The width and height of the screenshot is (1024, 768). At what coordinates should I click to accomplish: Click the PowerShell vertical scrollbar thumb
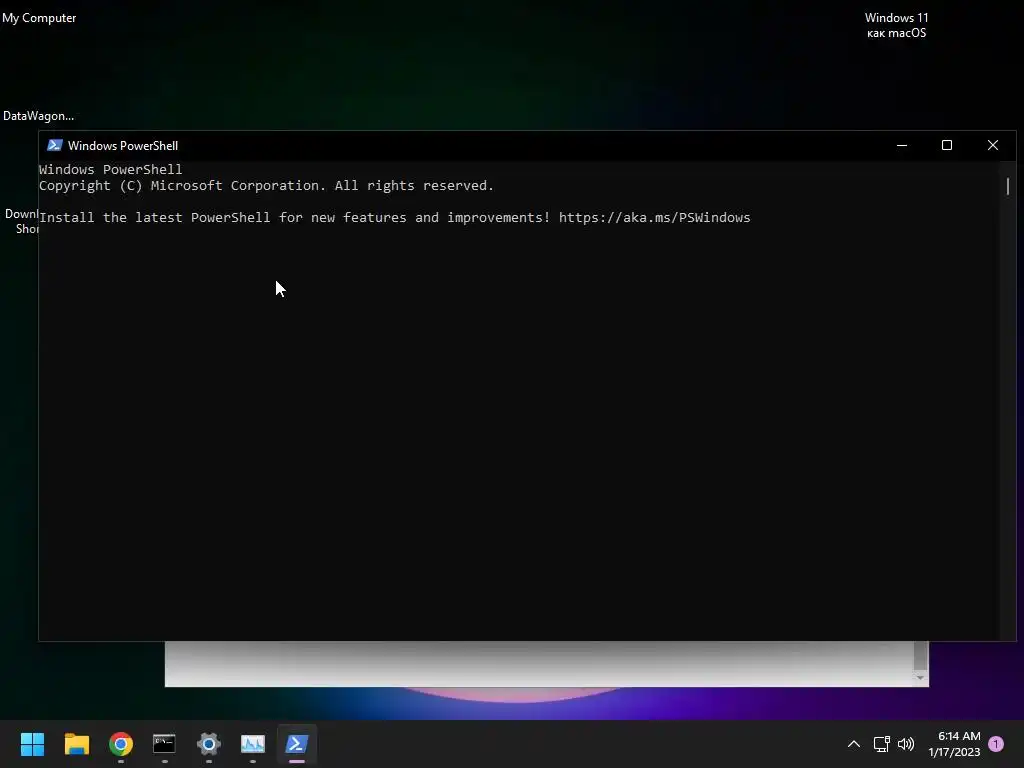1008,186
